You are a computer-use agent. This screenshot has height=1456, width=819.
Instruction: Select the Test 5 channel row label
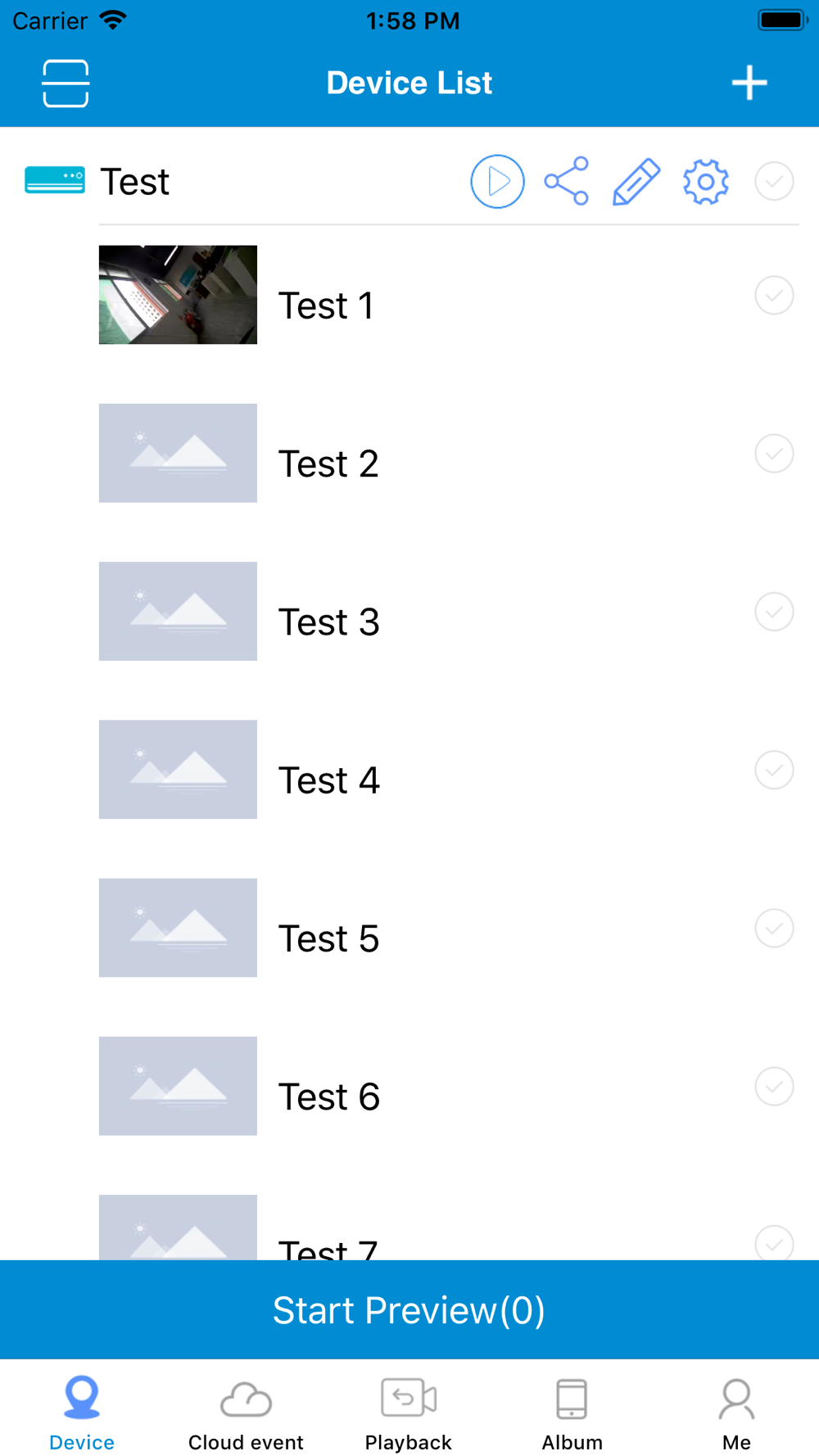(329, 938)
